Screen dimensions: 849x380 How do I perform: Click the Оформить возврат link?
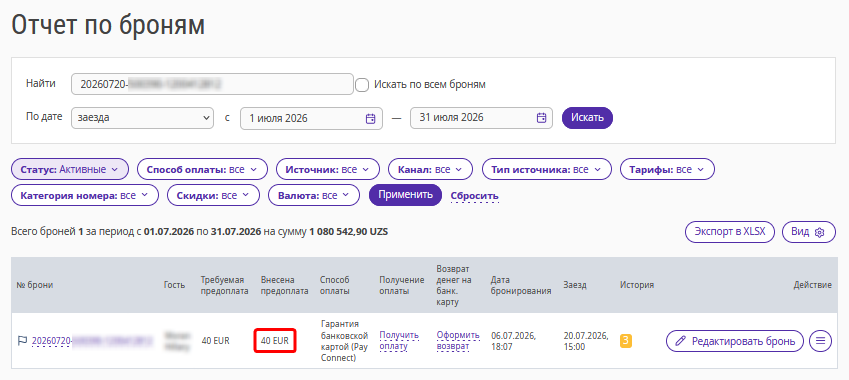(458, 340)
